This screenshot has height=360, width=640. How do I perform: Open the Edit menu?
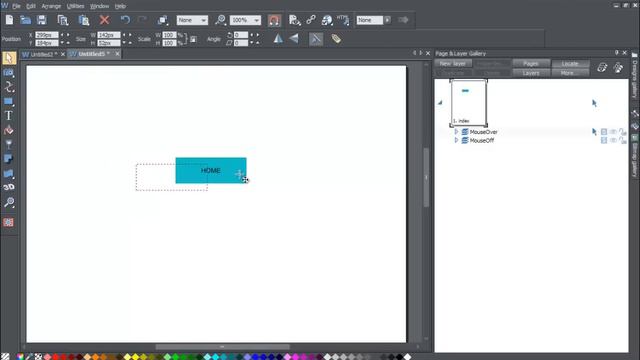coord(31,6)
